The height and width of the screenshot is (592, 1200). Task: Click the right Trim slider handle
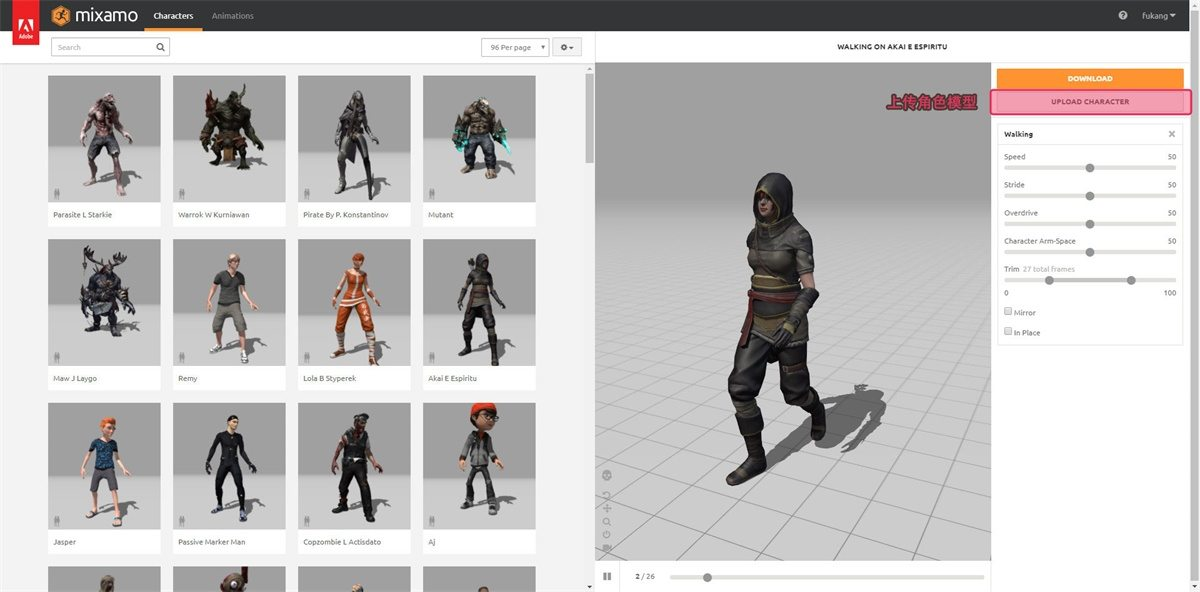point(1131,280)
